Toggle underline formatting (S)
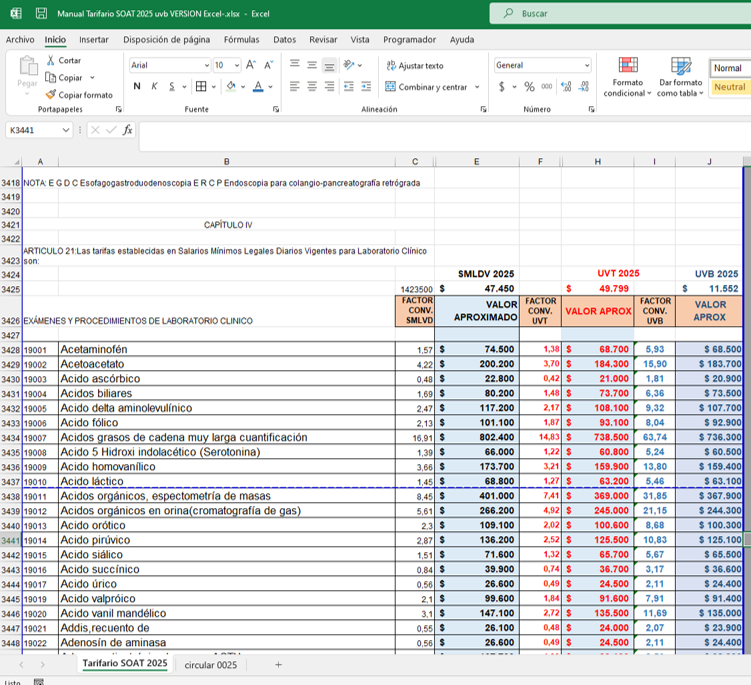Viewport: 751px width, 685px height. tap(170, 87)
